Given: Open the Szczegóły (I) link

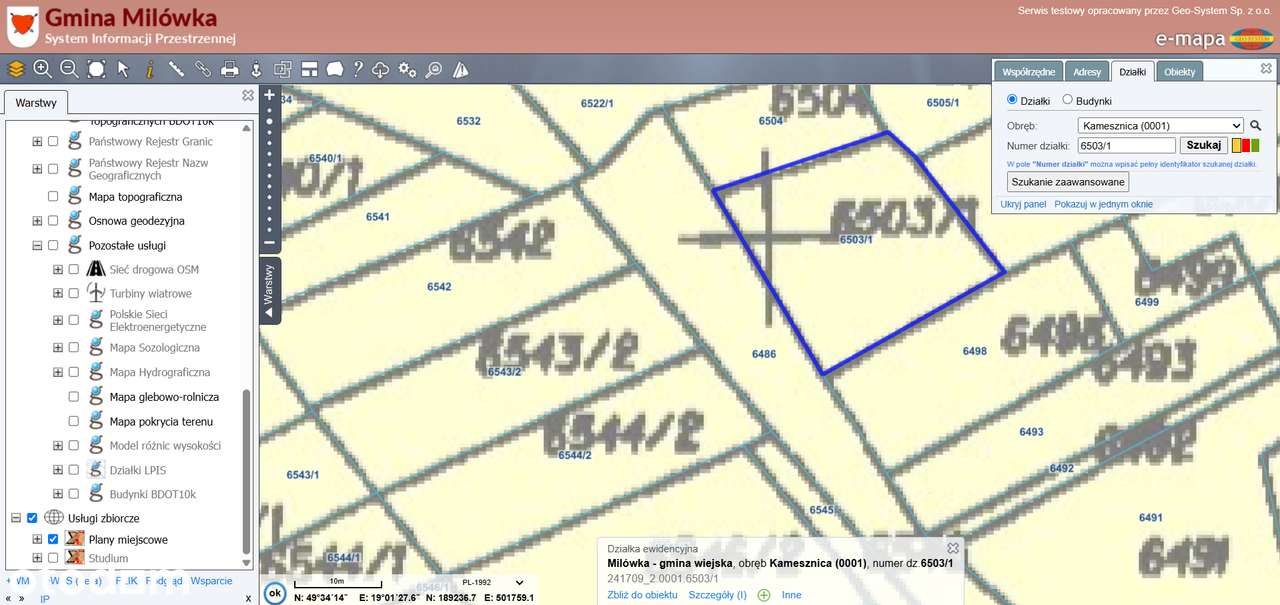Looking at the screenshot, I should (x=717, y=595).
